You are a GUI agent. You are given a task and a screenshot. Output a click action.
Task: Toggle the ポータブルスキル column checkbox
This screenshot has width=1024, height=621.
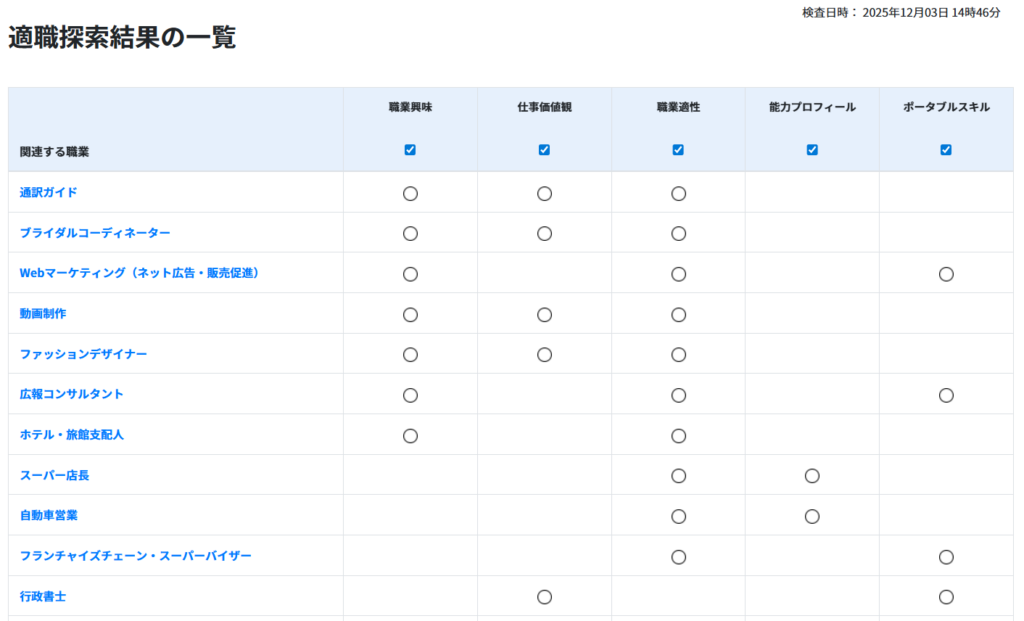[x=946, y=150]
